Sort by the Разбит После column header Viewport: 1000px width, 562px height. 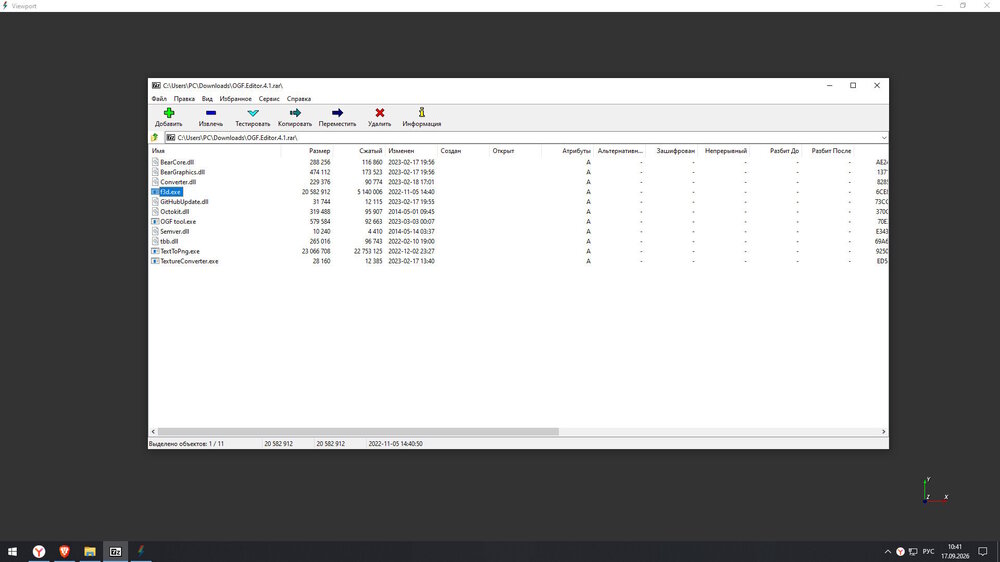coord(828,151)
